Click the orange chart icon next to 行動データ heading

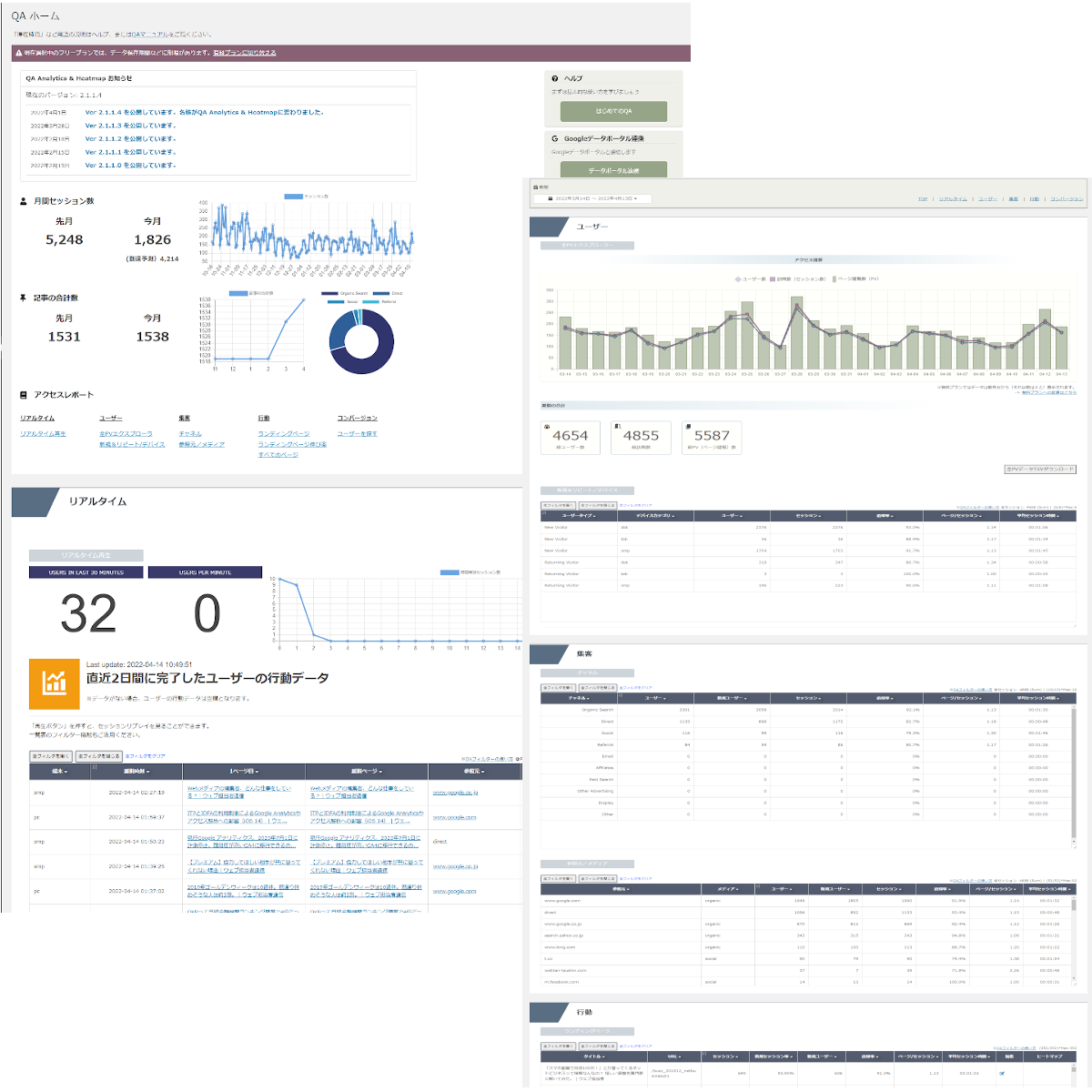pos(56,682)
